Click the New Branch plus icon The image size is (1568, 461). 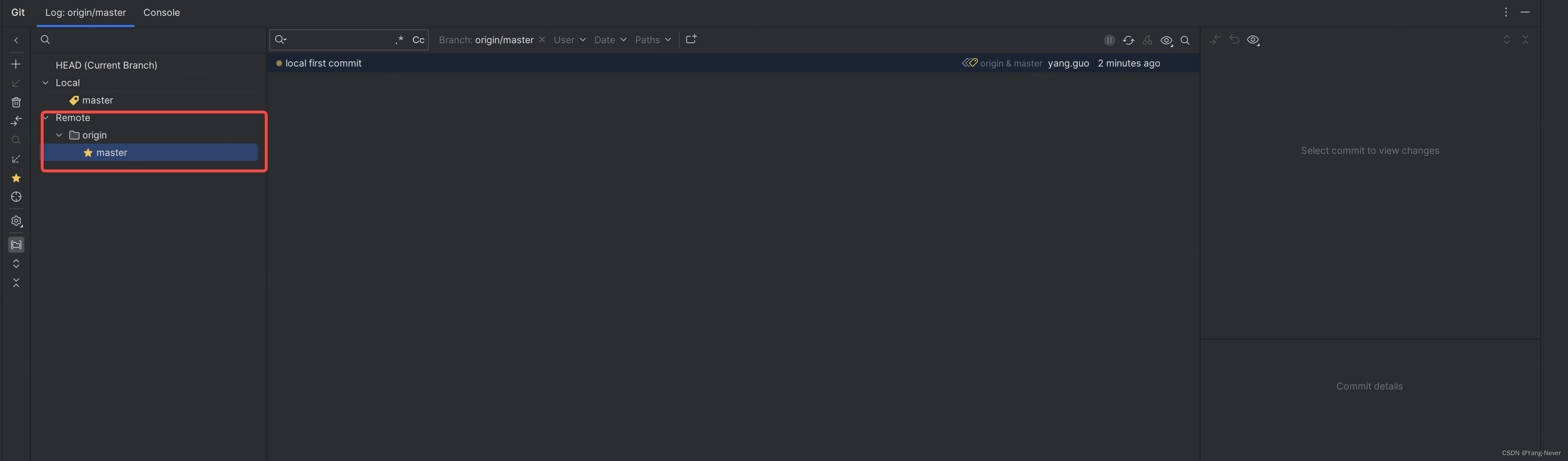pyautogui.click(x=16, y=63)
